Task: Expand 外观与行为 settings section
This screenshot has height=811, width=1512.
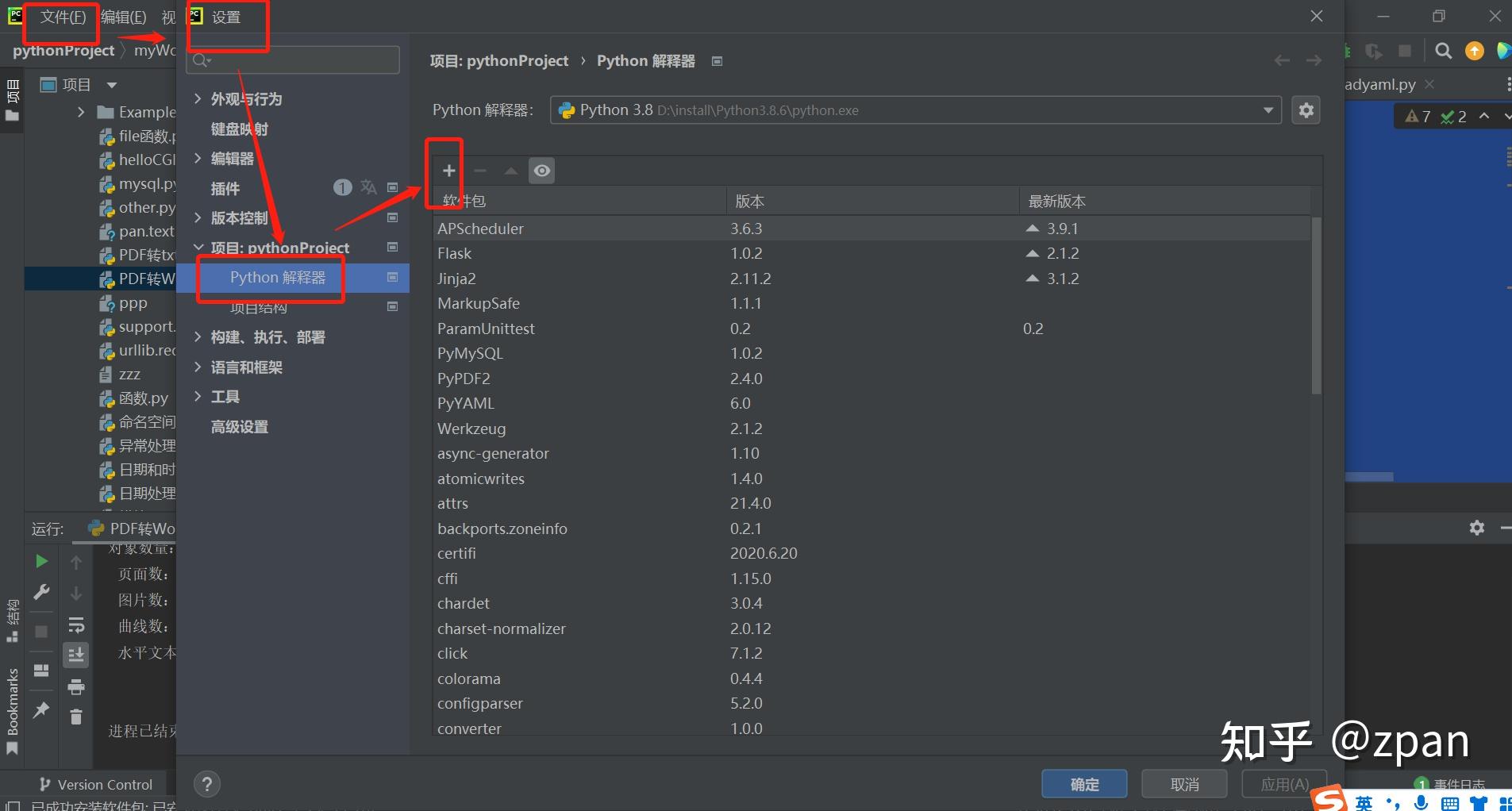Action: coord(198,98)
